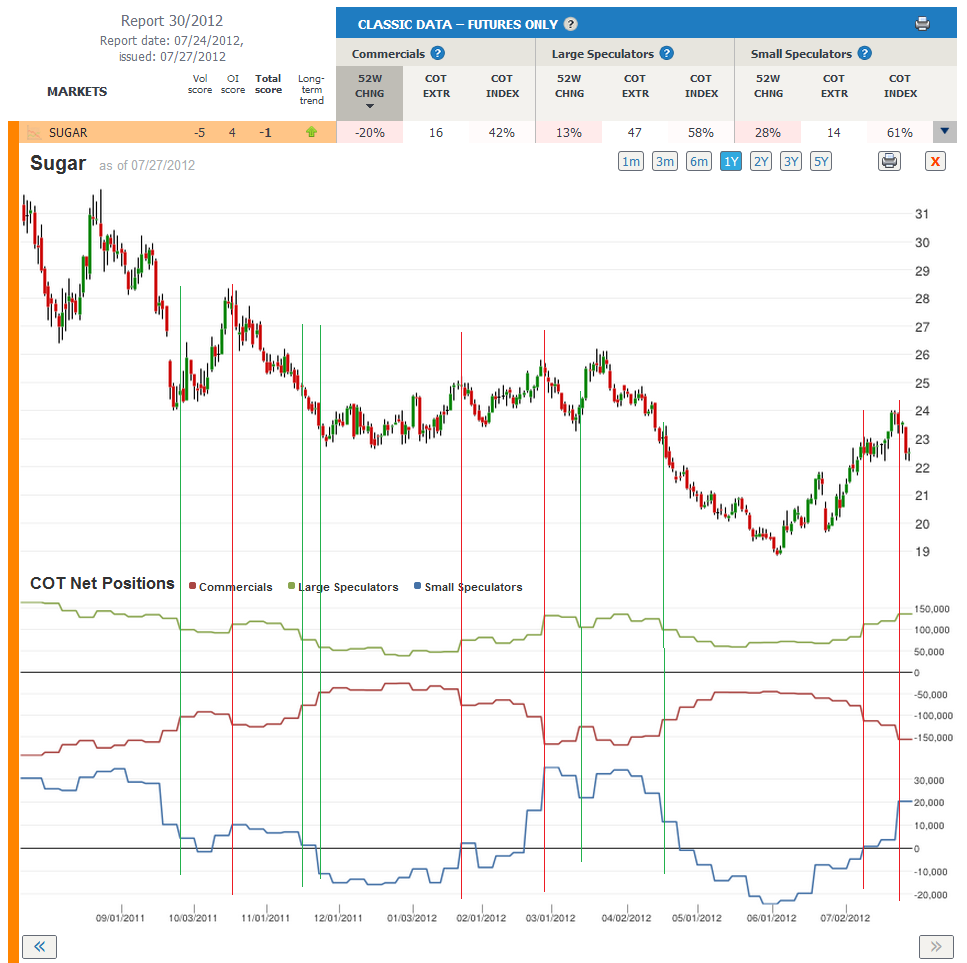Switch chart to 5Y timeframe
967x963 pixels.
pos(820,161)
